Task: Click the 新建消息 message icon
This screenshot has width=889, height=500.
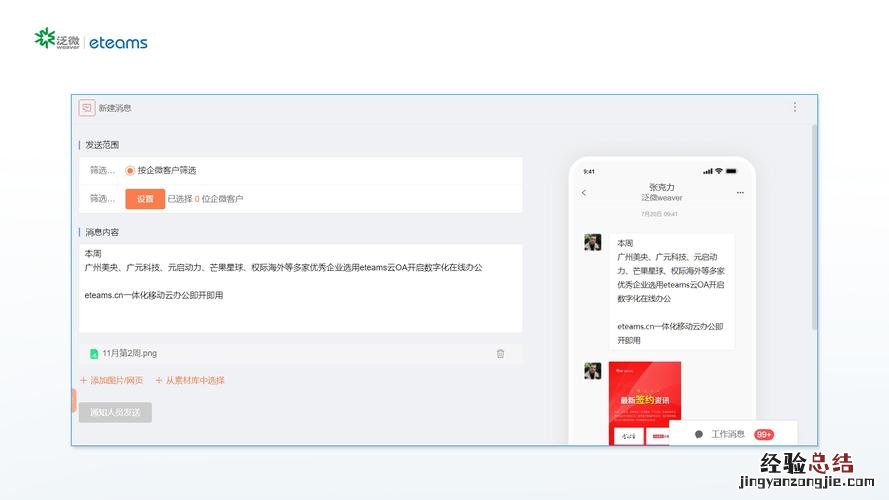Action: (87, 108)
